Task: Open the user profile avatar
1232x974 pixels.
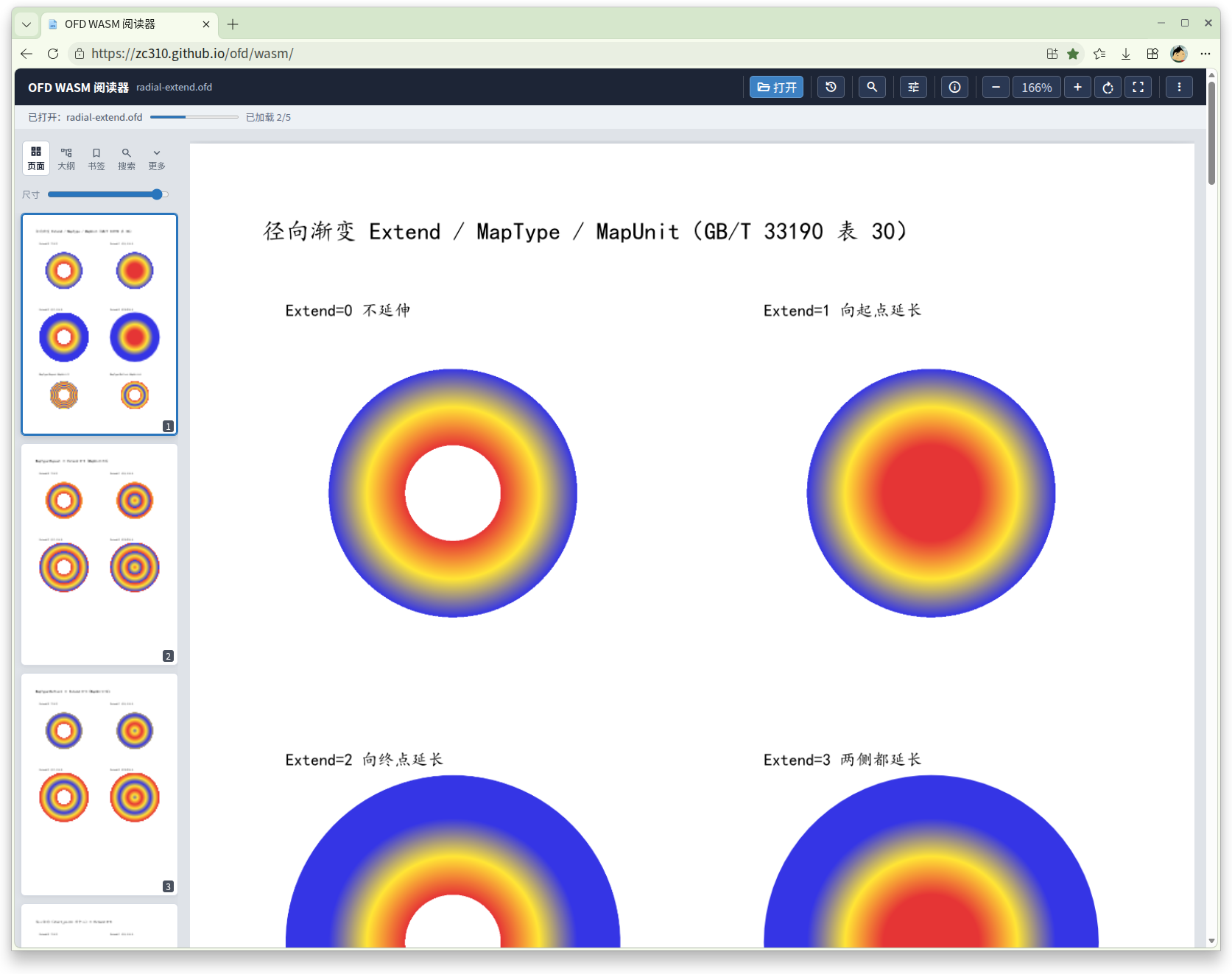Action: coord(1179,53)
